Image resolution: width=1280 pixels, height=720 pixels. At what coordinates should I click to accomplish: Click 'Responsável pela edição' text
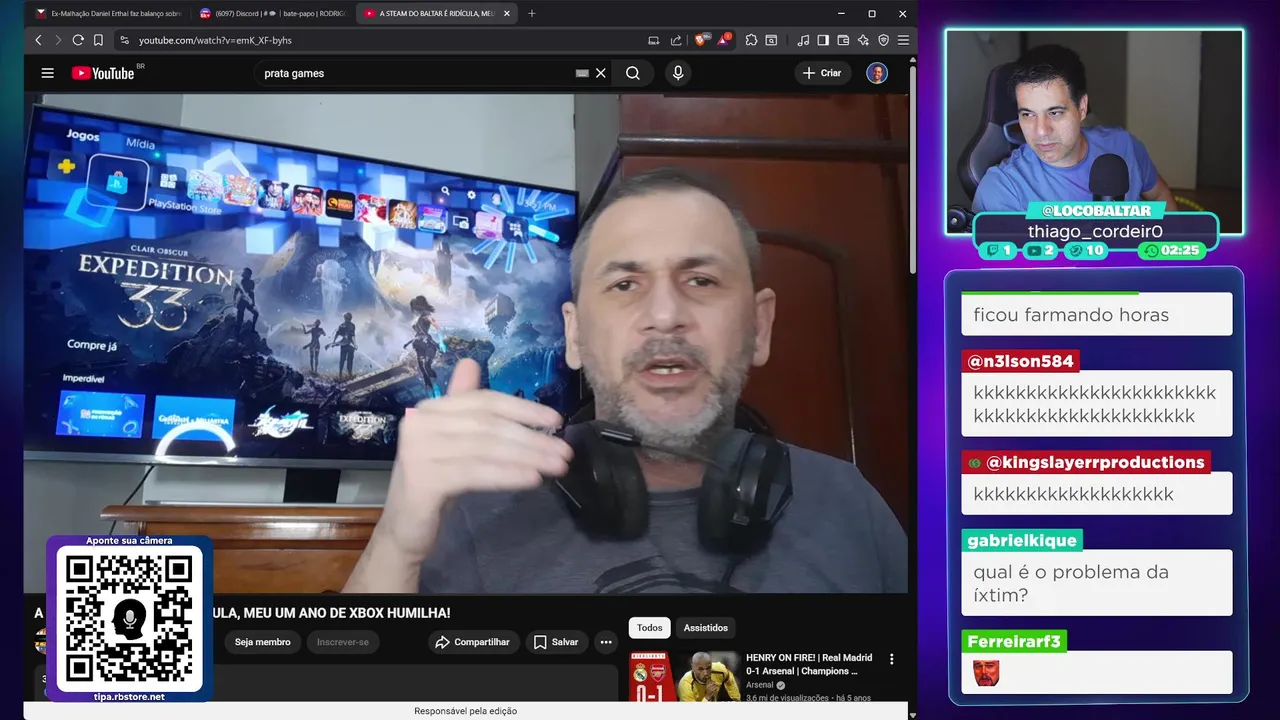466,711
